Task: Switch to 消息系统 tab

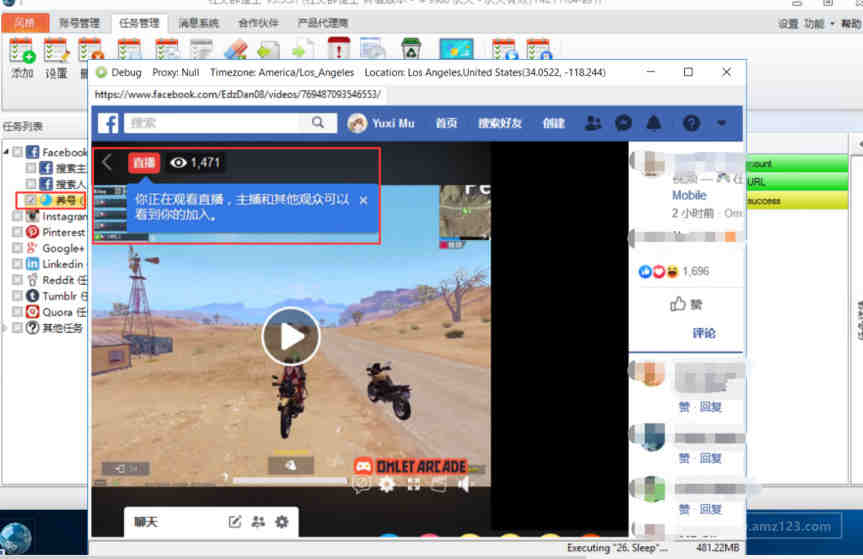Action: tap(199, 23)
